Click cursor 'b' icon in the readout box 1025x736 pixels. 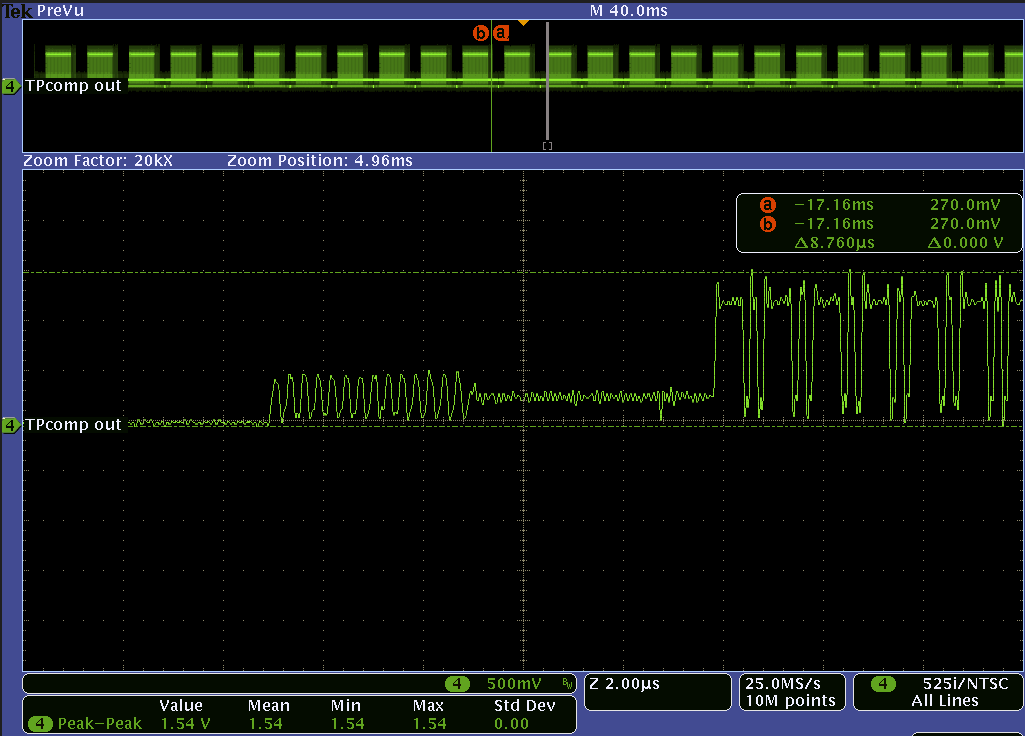(767, 224)
